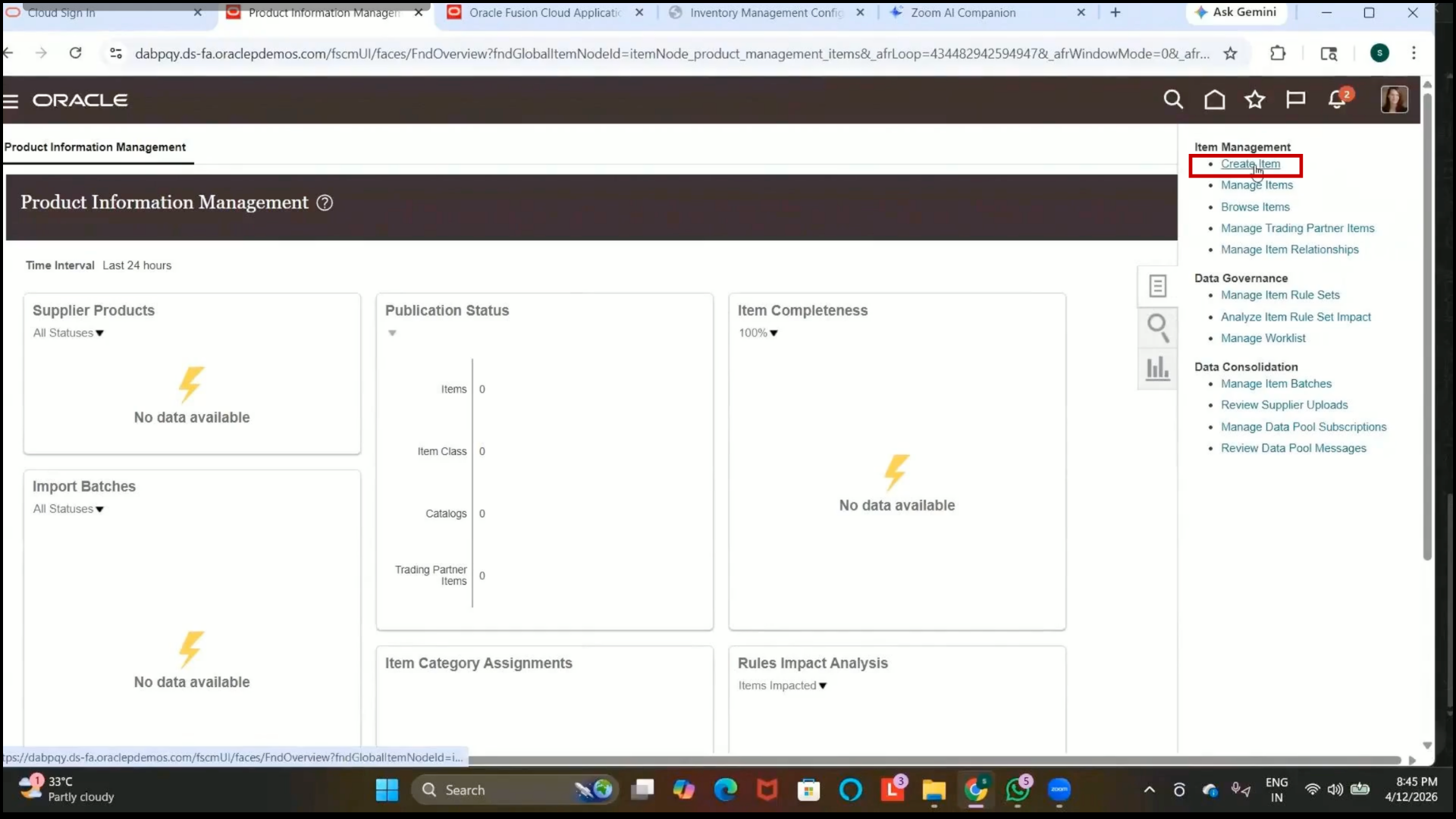Go to the Oracle home icon
The image size is (1456, 819).
click(1214, 99)
